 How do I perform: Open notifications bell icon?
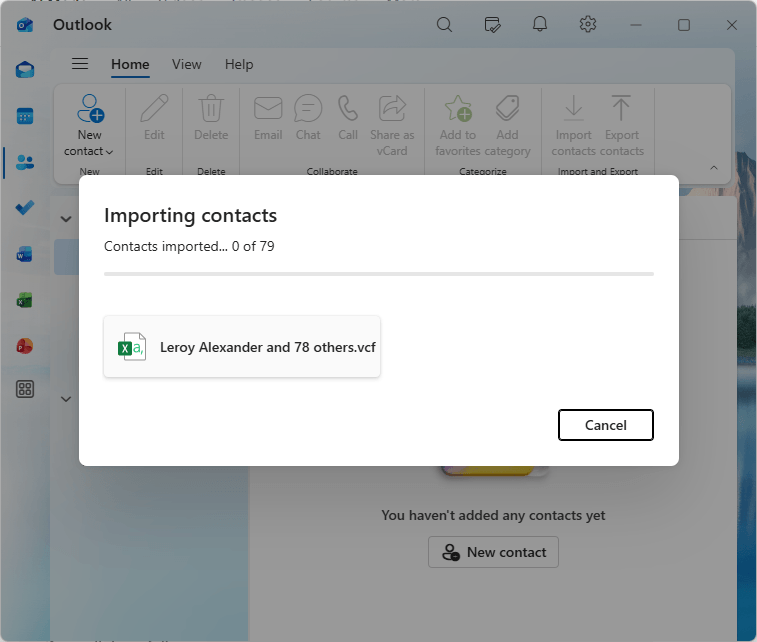pyautogui.click(x=540, y=24)
